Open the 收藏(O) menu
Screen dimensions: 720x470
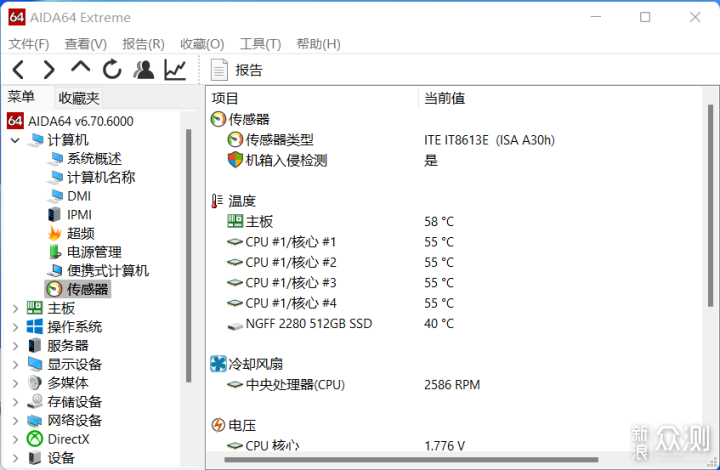tap(202, 44)
